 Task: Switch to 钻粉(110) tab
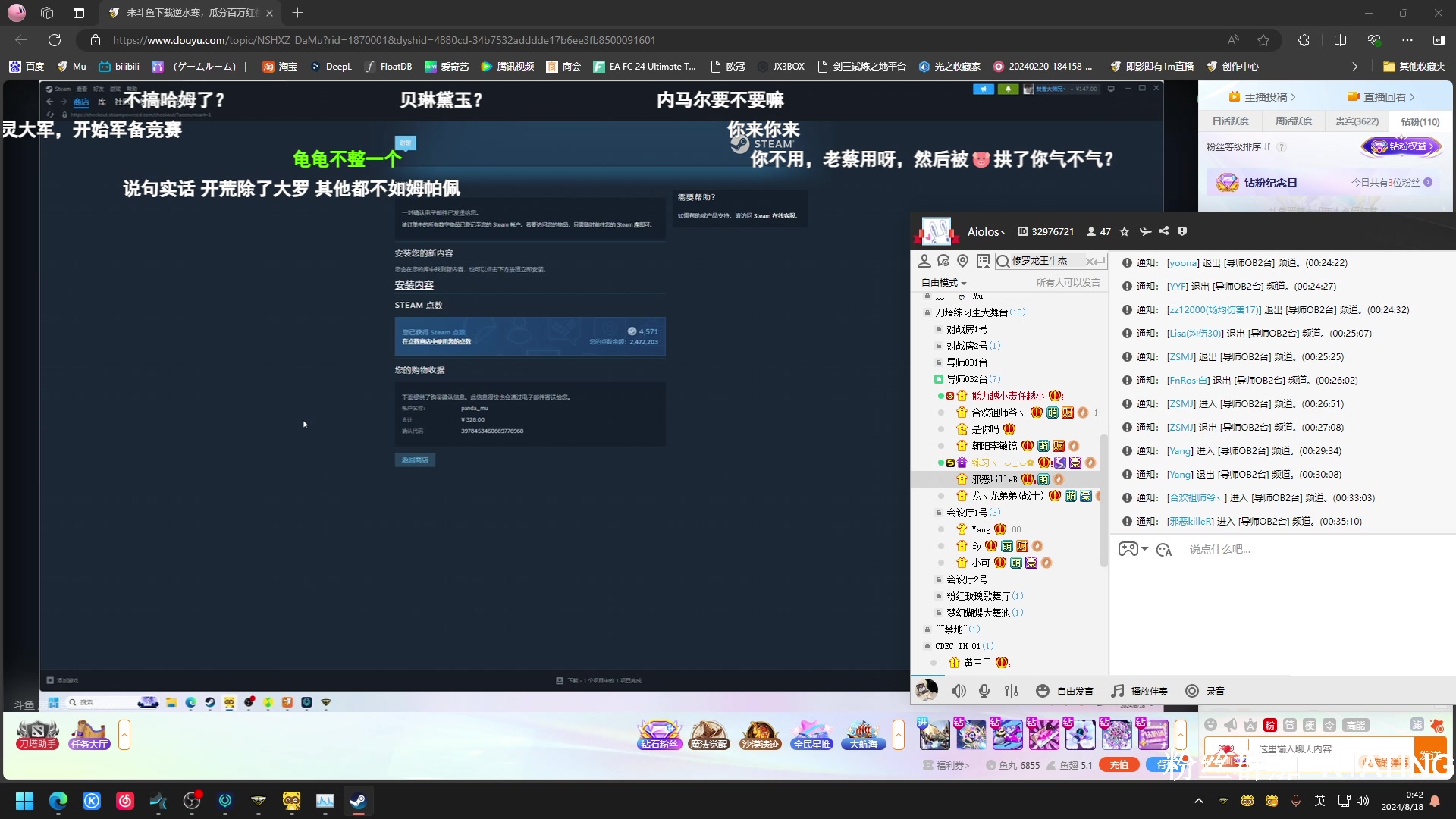1420,121
